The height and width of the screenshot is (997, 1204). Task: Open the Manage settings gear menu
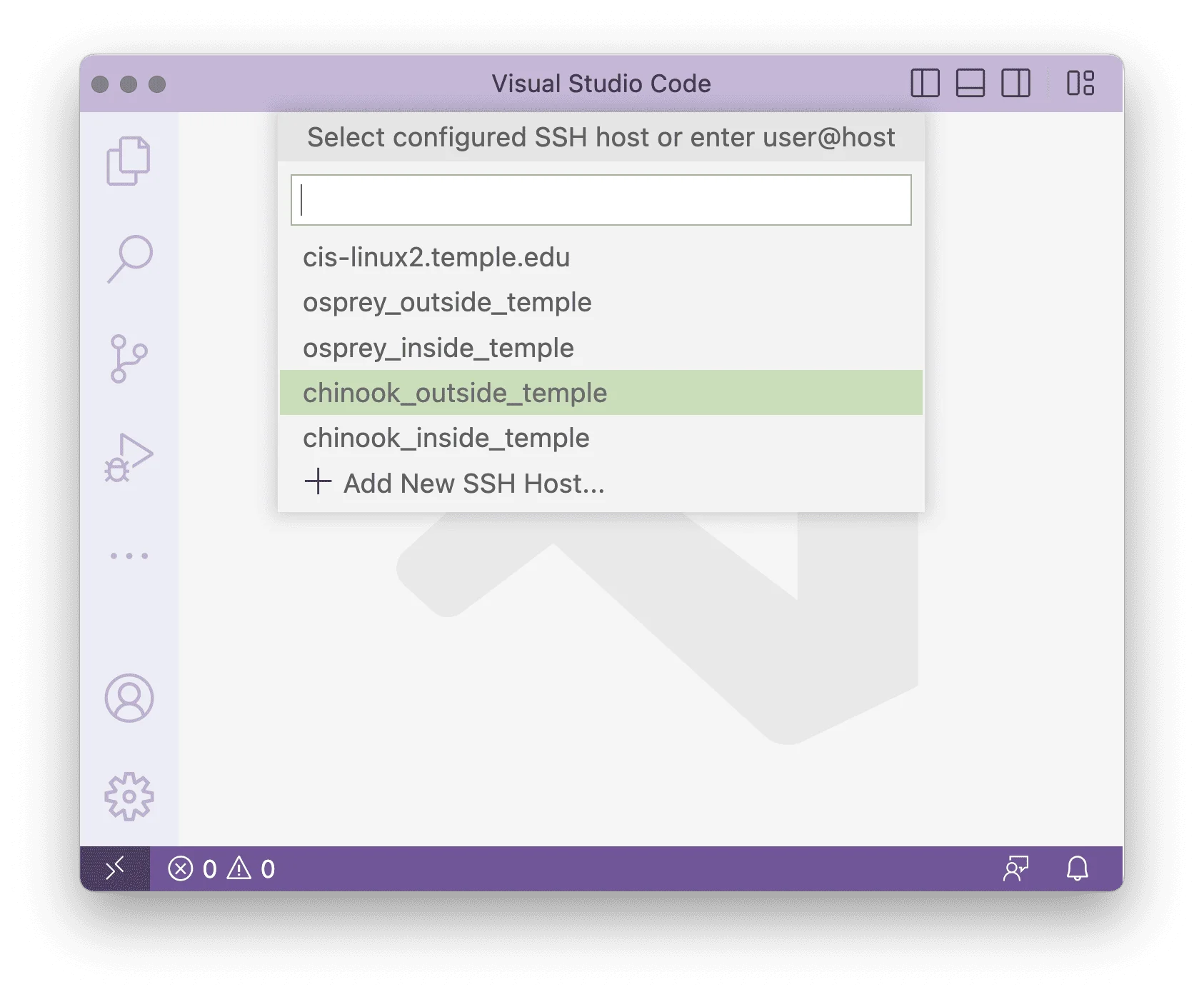(x=129, y=796)
